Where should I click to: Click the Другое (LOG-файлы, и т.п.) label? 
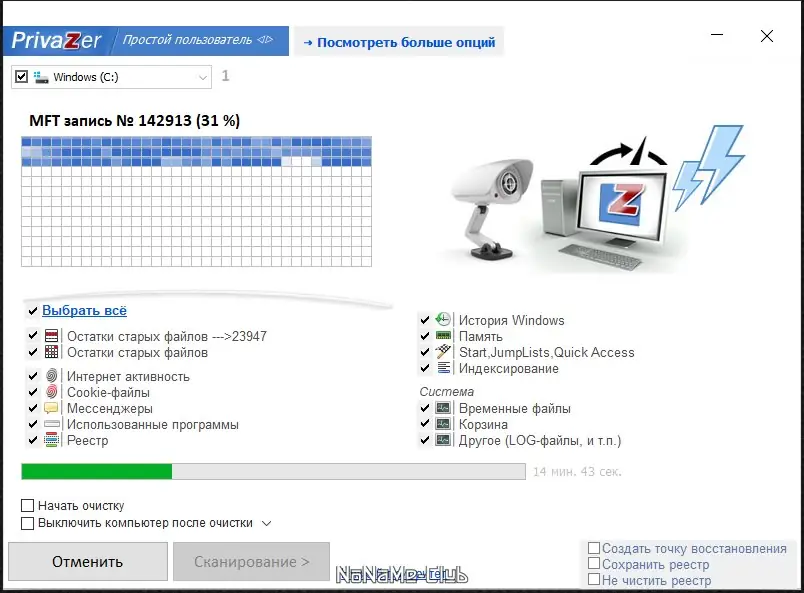[x=540, y=441]
